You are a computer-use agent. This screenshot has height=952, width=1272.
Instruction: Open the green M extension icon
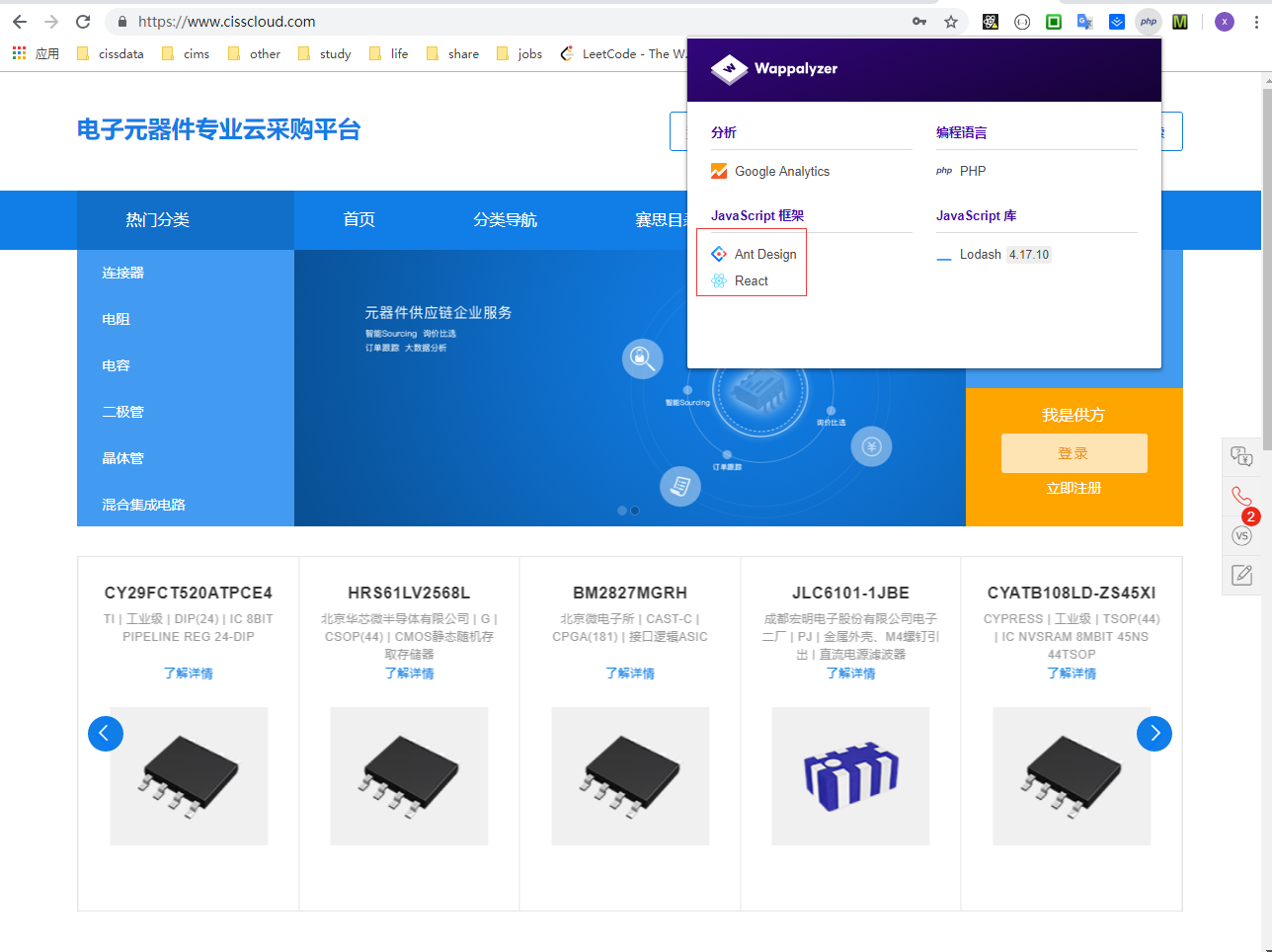(1180, 22)
